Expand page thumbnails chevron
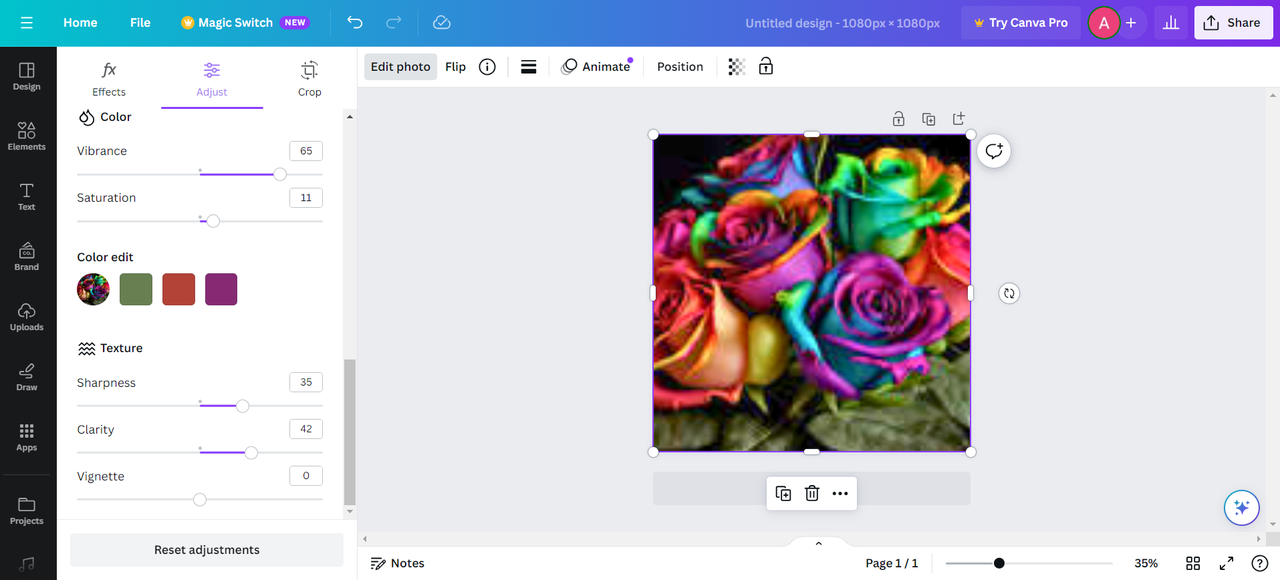 818,543
